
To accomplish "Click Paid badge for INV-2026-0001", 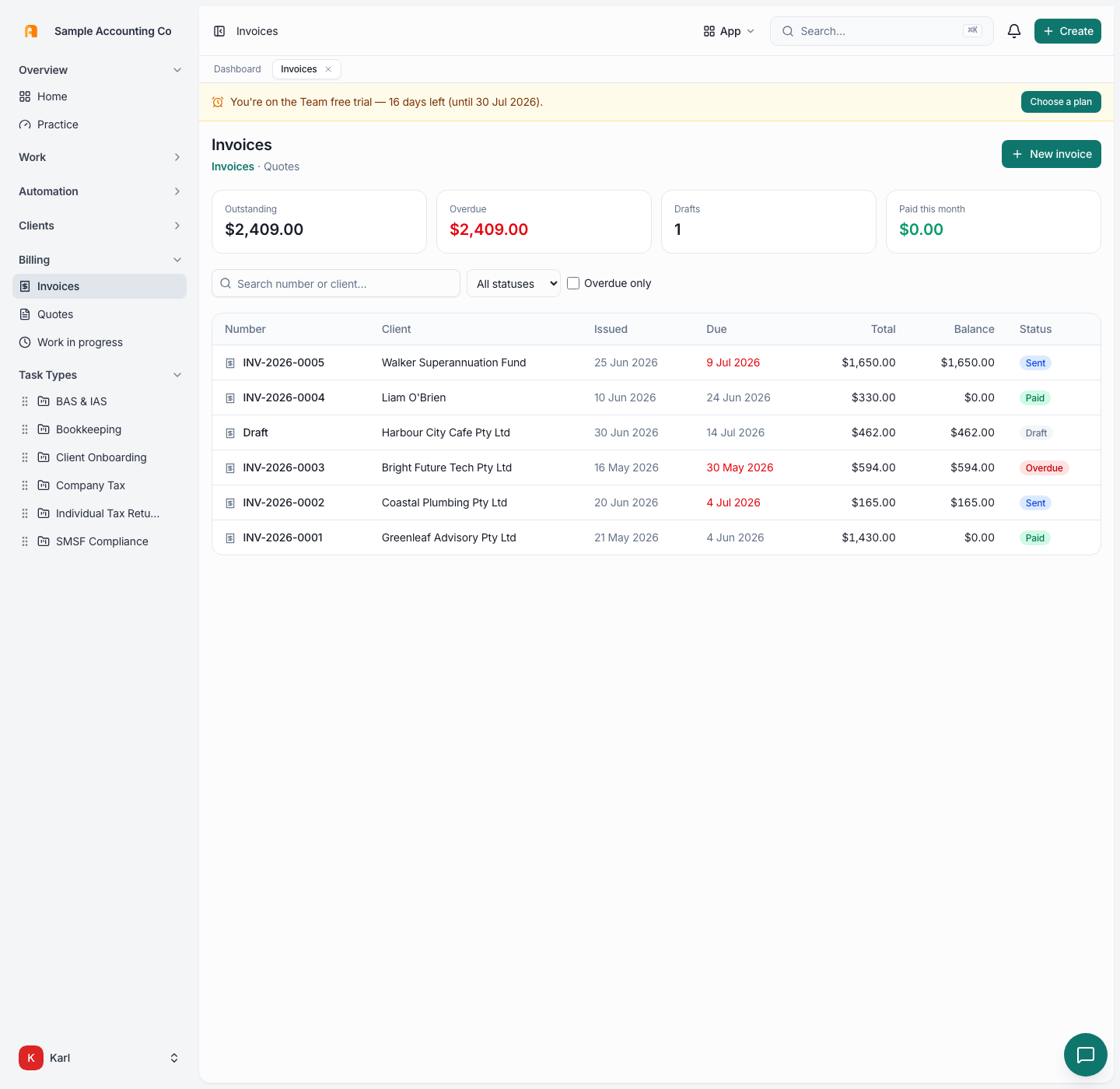I will pos(1034,537).
